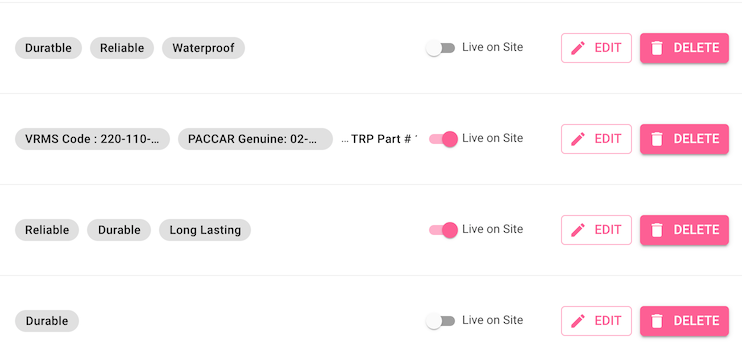This screenshot has height=362, width=742.
Task: Click trash icon in Long Lasting row
Action: [657, 230]
